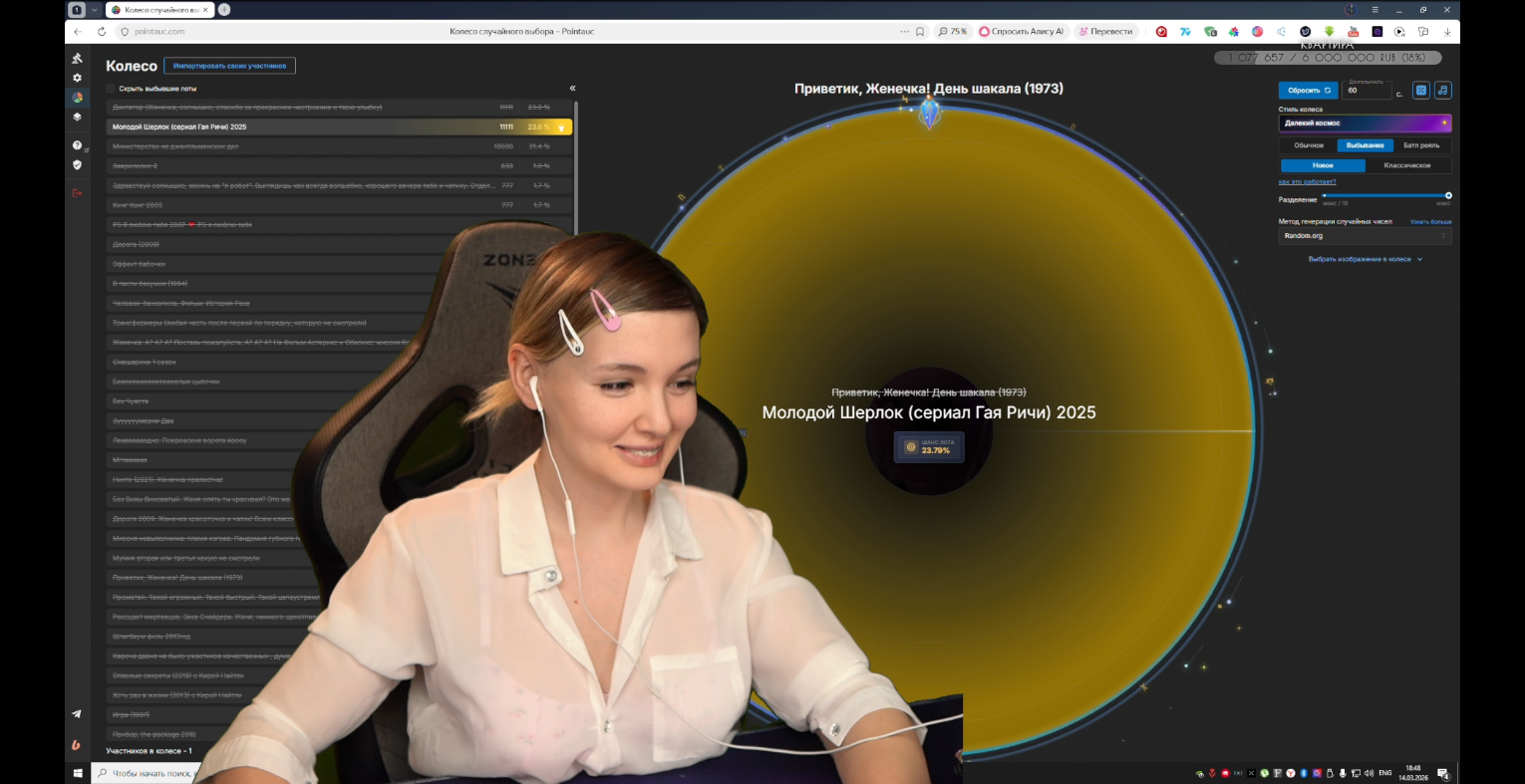Click 'Импортировать своих участников' button
The image size is (1525, 784).
coord(229,66)
